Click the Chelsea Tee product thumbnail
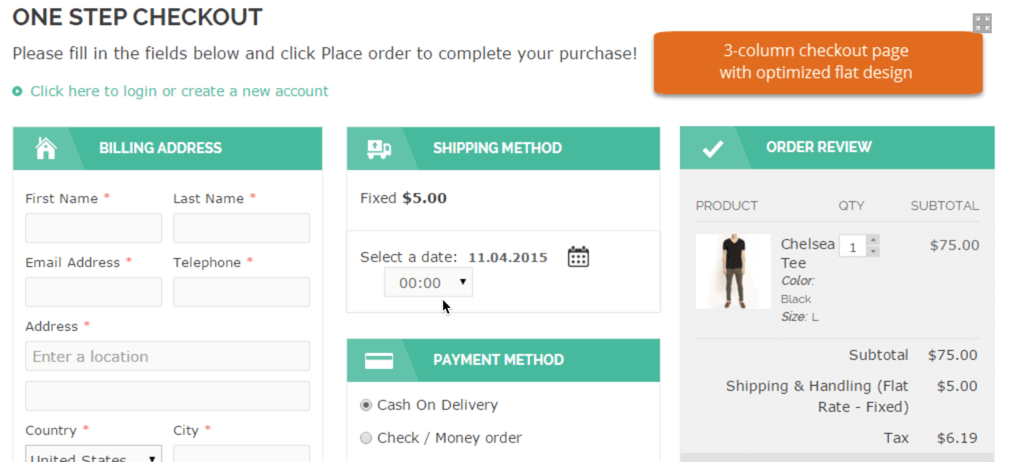The height and width of the screenshot is (462, 1009). click(732, 271)
